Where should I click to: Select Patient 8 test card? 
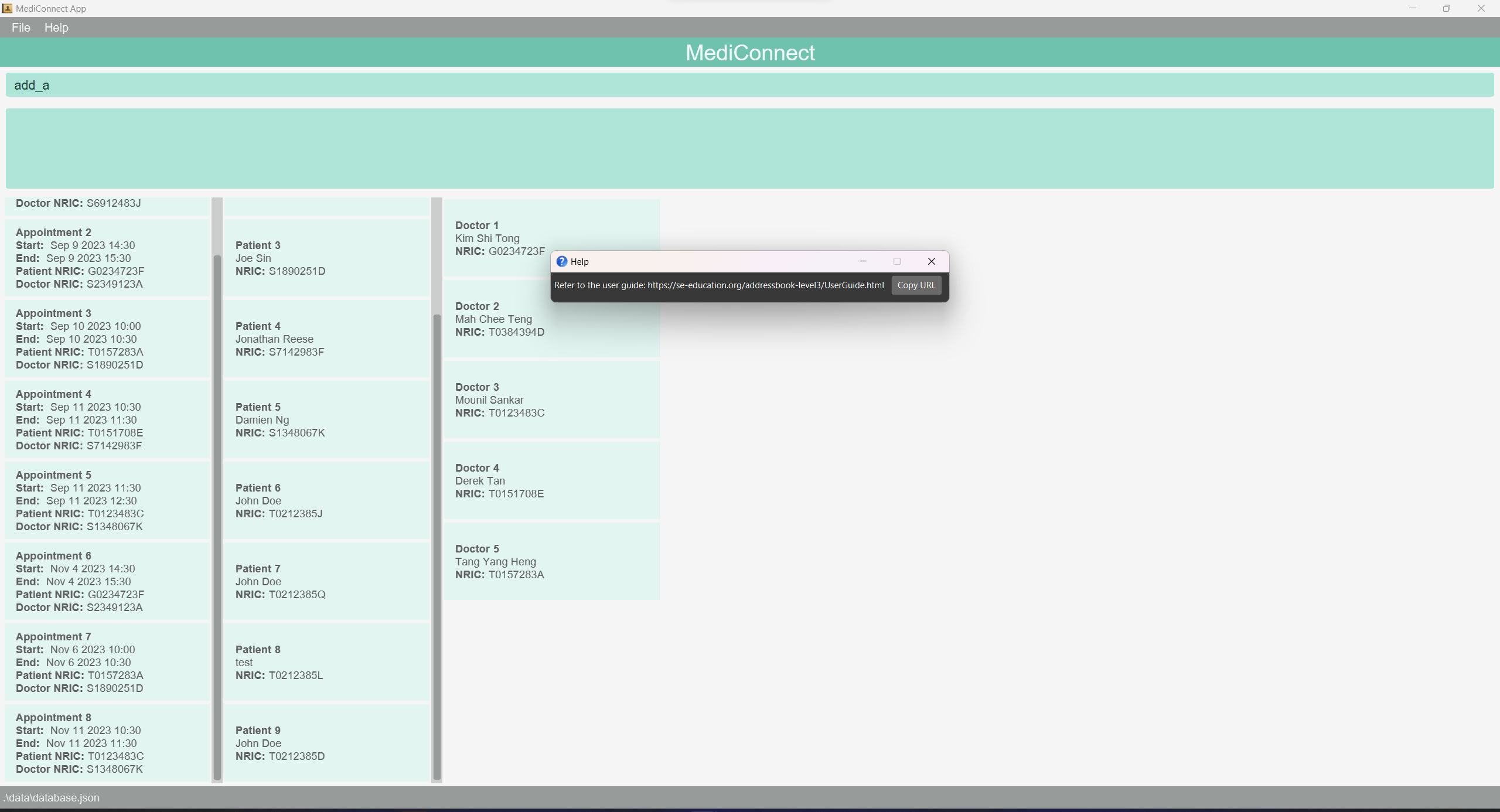click(326, 662)
